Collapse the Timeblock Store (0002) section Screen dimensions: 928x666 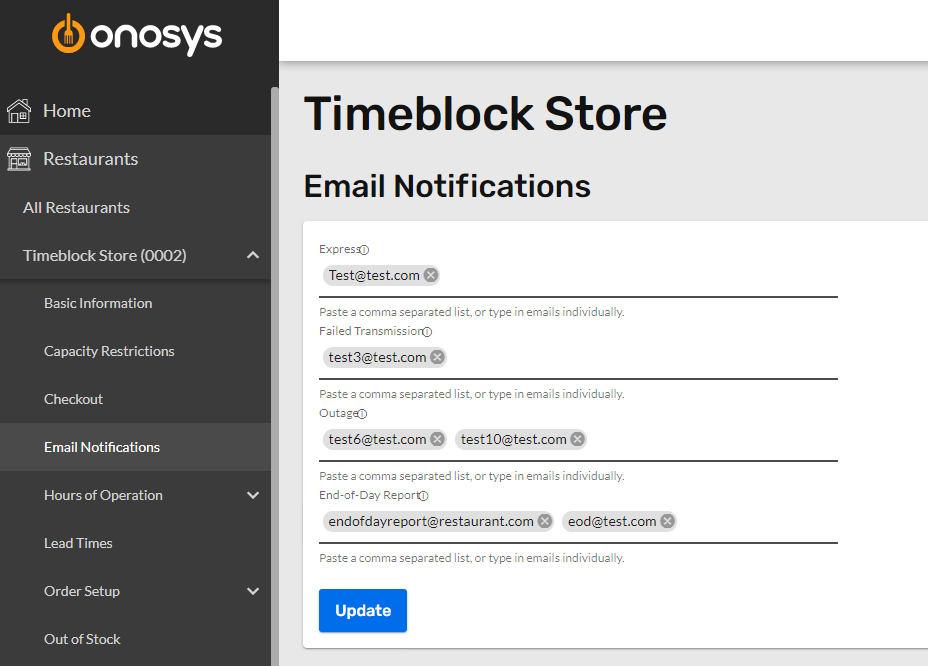pos(253,255)
